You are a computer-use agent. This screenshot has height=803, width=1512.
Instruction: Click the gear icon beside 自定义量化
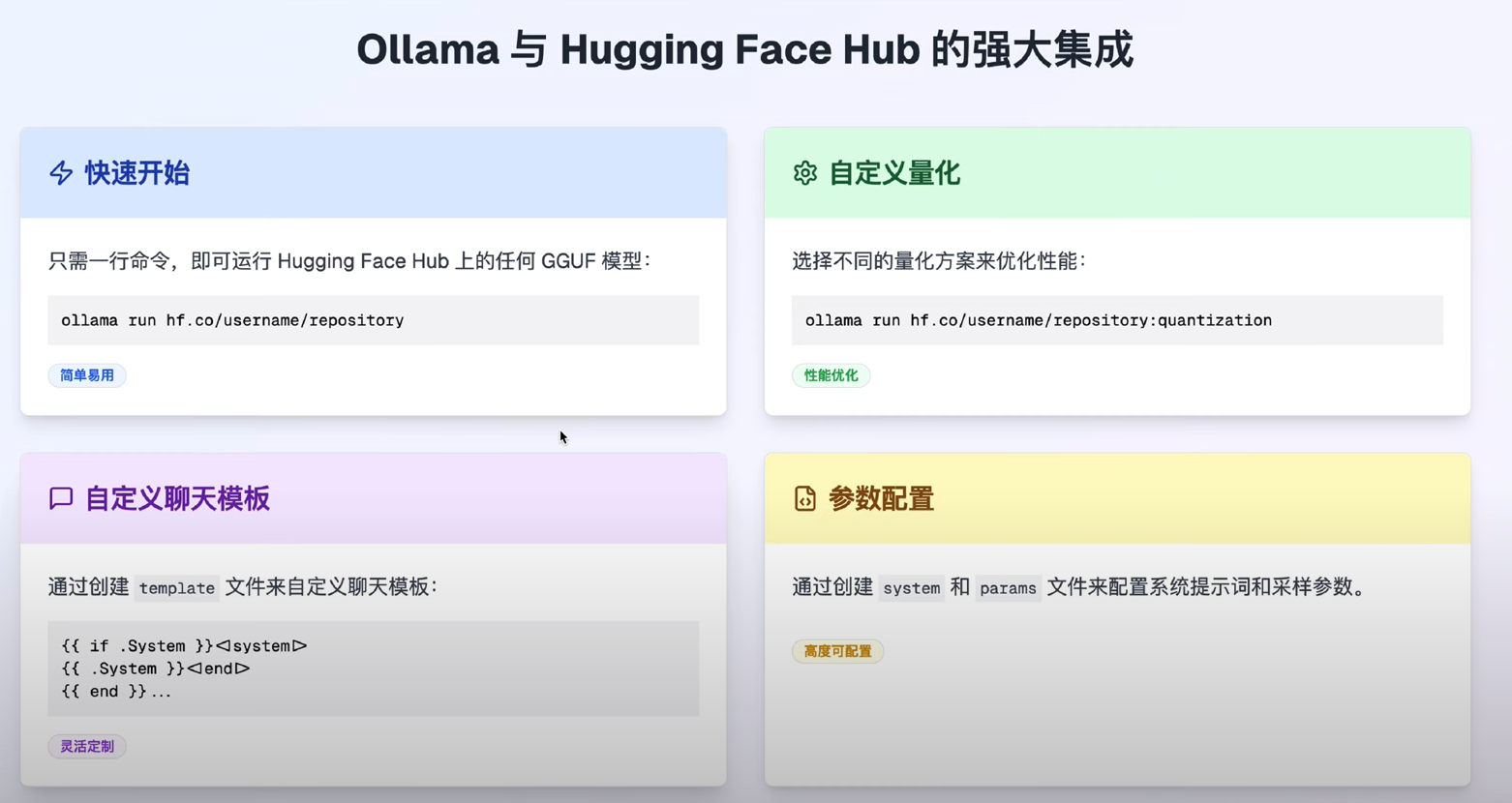pyautogui.click(x=805, y=173)
